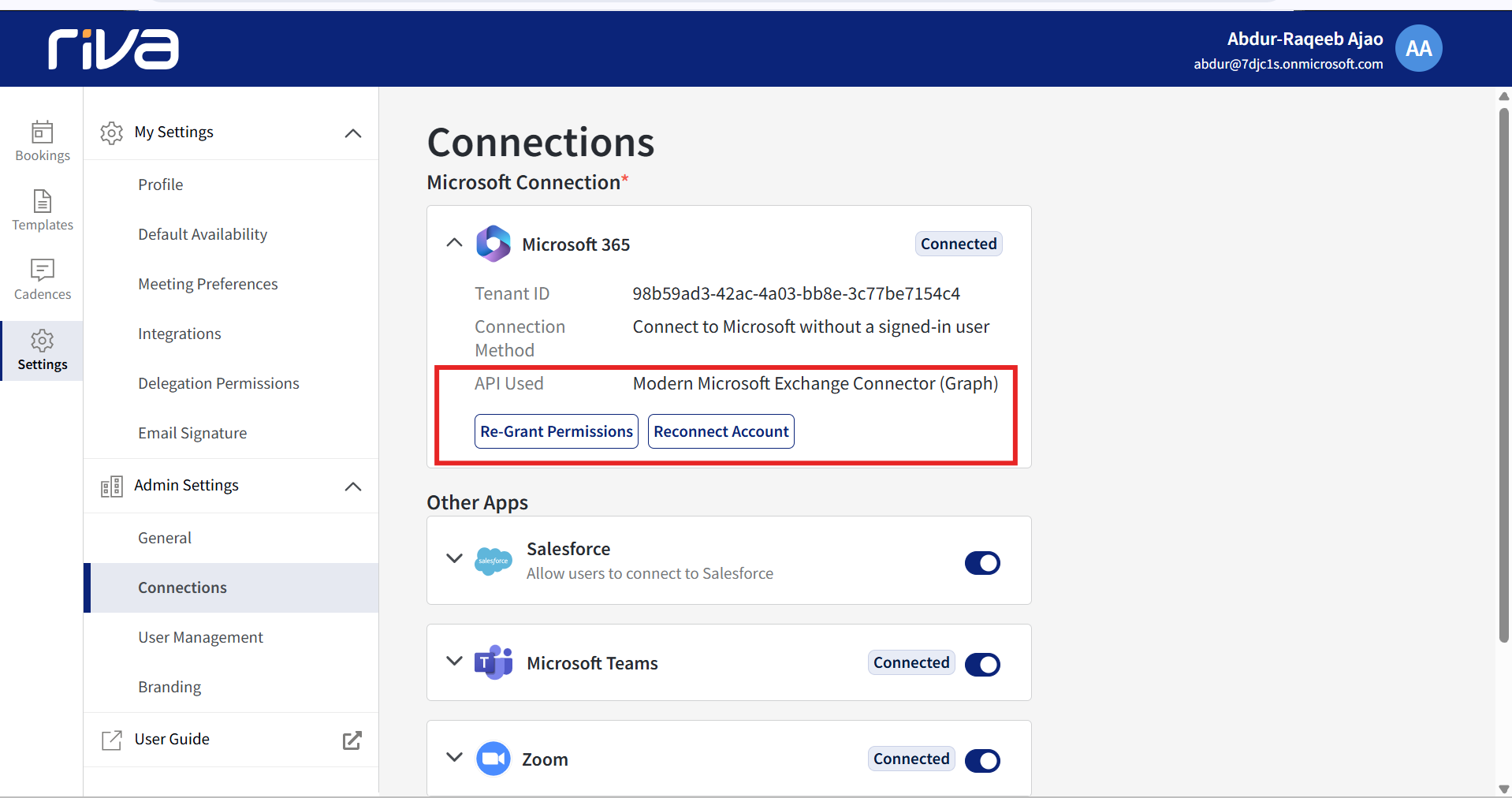Select the Settings gear in left rail

(43, 351)
